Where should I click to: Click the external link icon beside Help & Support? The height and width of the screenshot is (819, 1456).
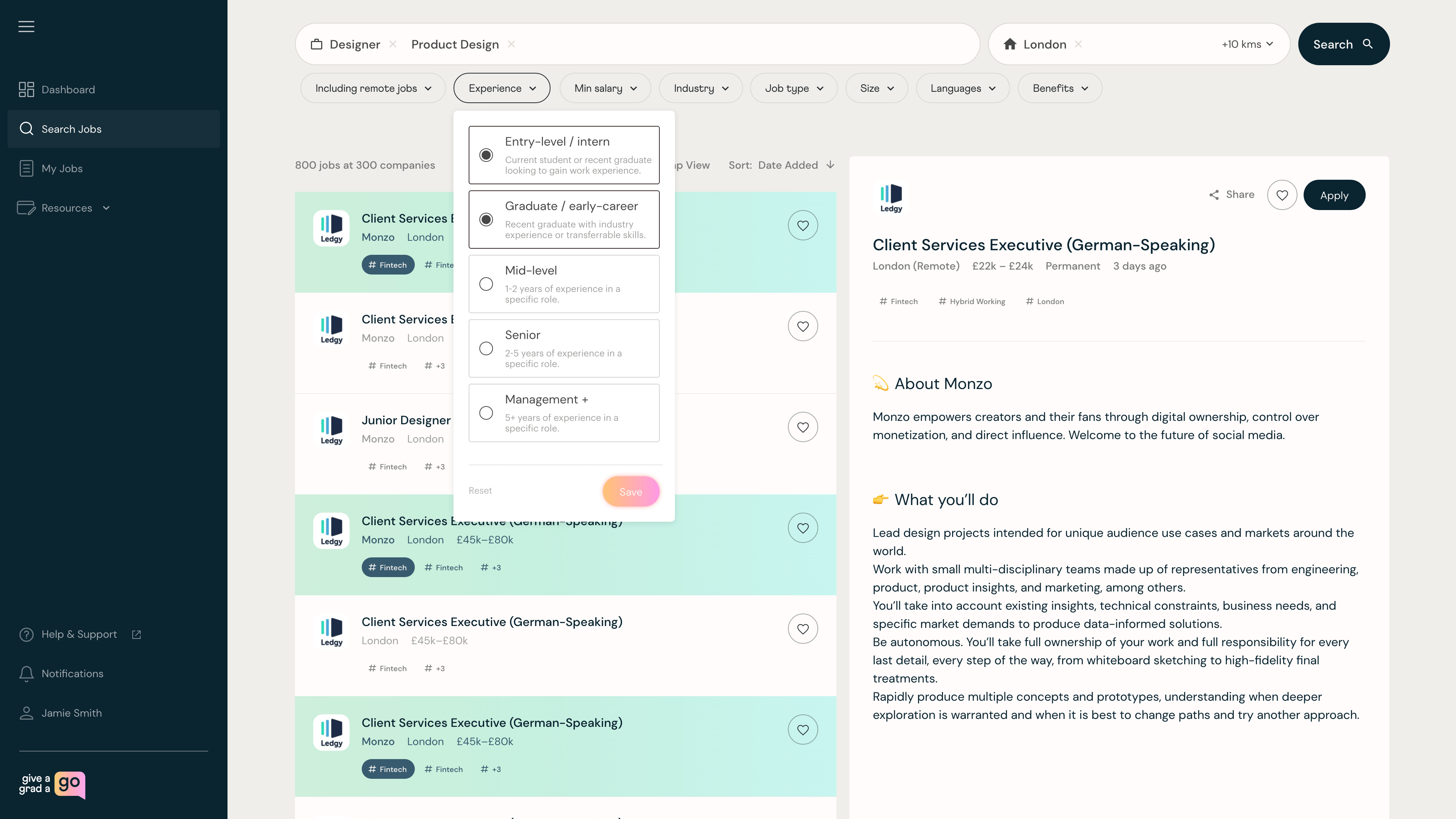136,634
